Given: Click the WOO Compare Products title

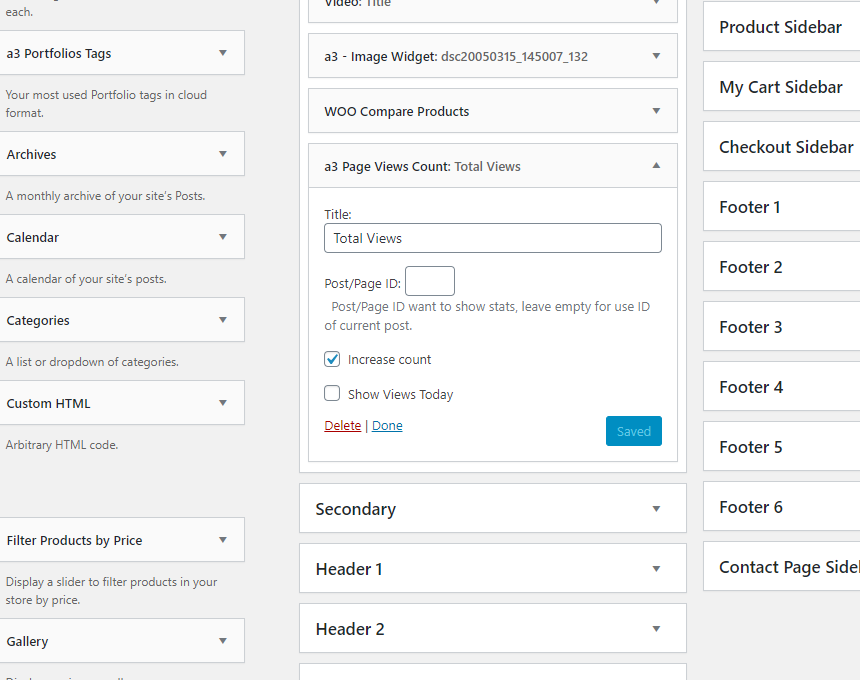Looking at the screenshot, I should coord(397,111).
